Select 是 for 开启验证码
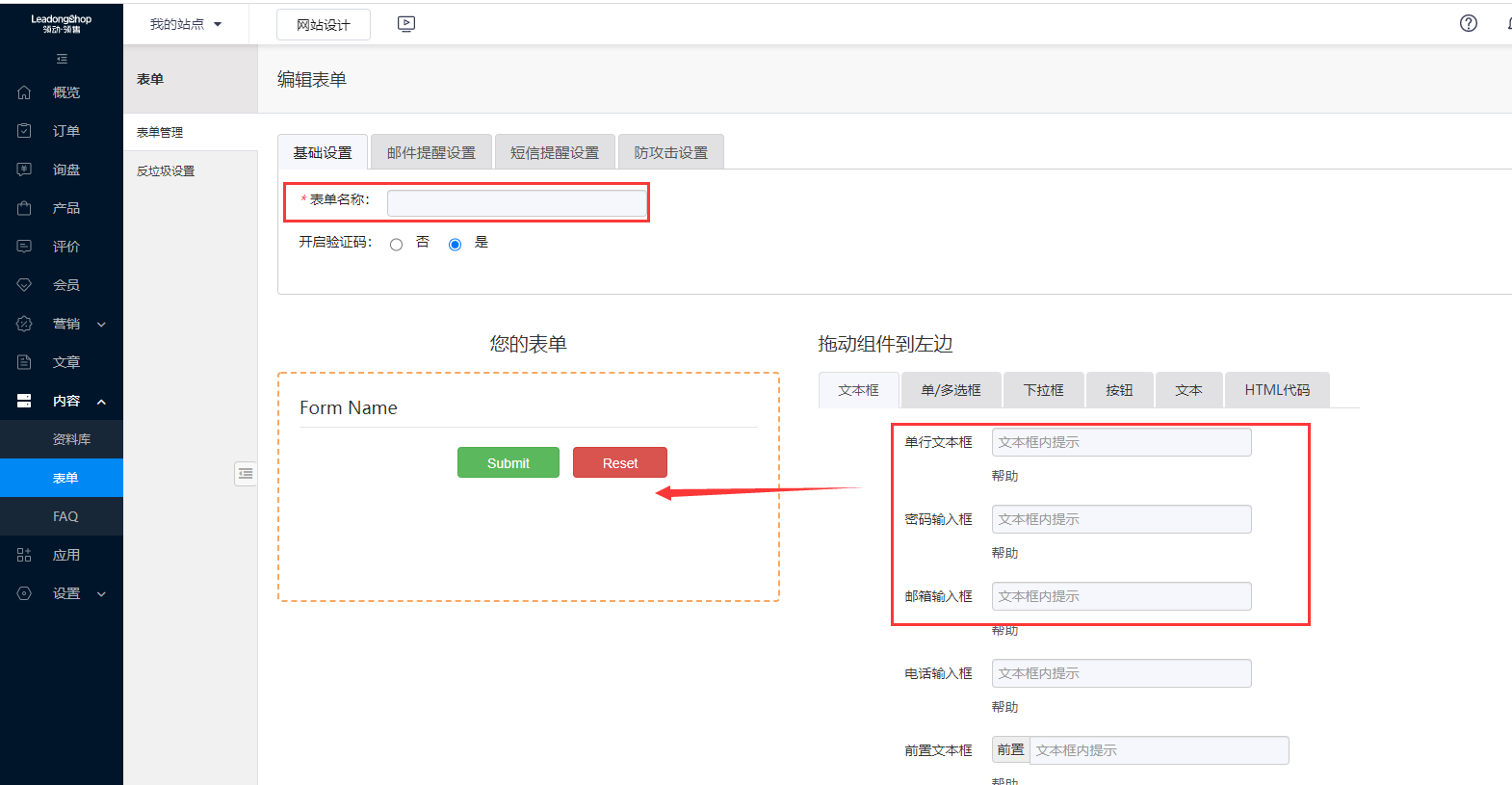The height and width of the screenshot is (785, 1512). pyautogui.click(x=455, y=245)
